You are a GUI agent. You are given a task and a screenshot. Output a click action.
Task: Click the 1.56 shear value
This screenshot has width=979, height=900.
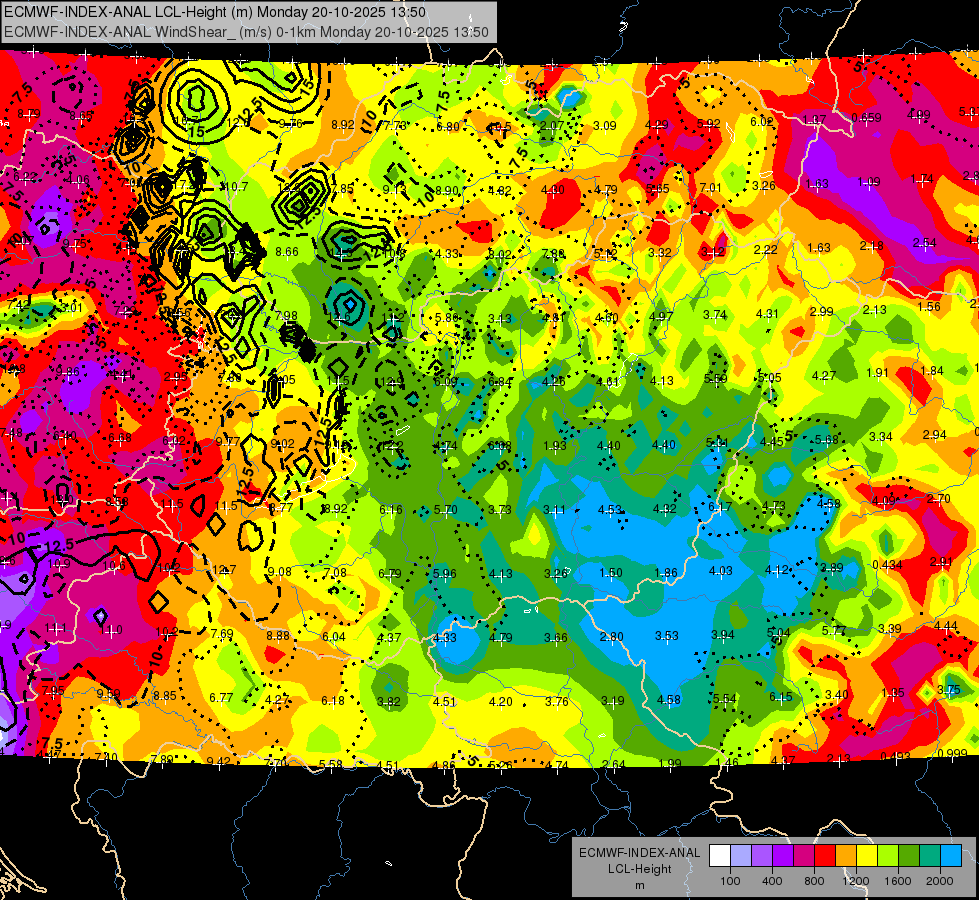pos(929,306)
